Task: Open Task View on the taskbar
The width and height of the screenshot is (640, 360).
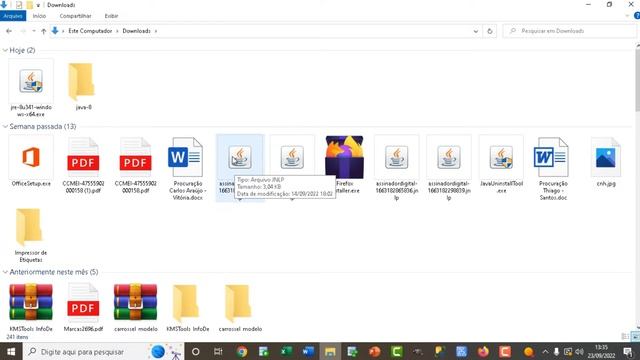Action: (x=218, y=351)
